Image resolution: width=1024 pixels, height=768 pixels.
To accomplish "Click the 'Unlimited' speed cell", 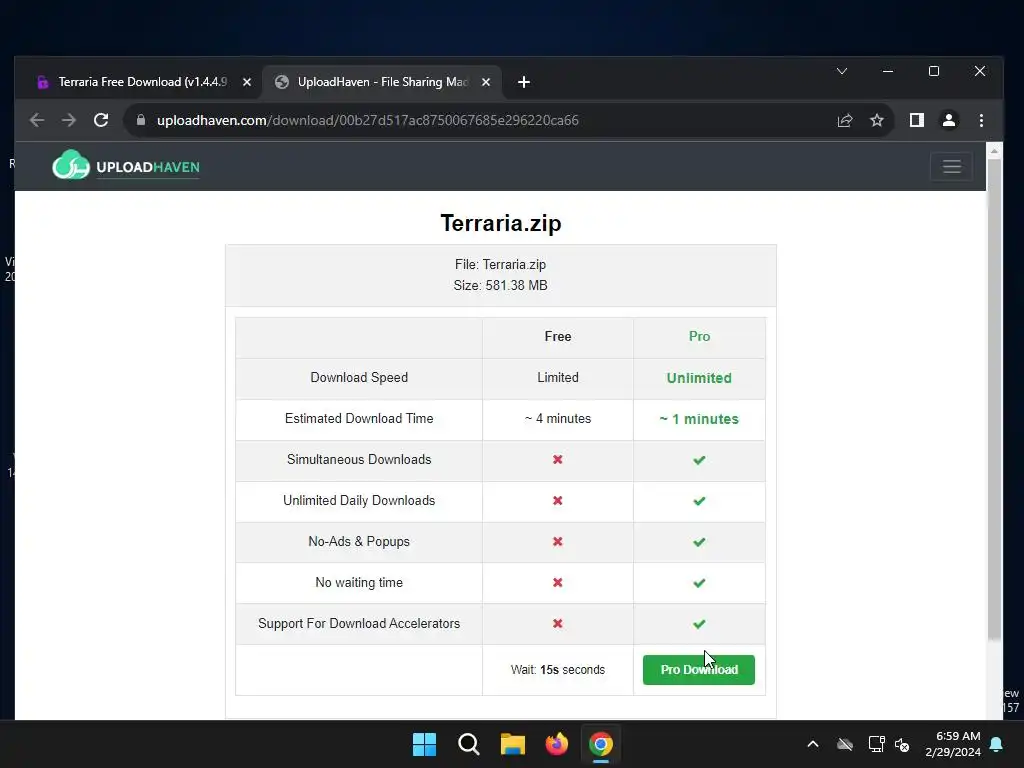I will (x=699, y=378).
